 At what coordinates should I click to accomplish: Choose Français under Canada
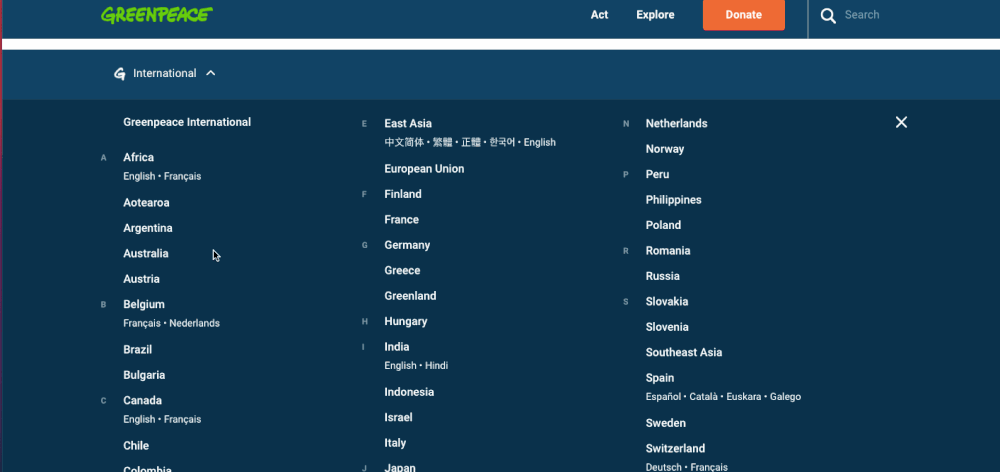pos(182,420)
